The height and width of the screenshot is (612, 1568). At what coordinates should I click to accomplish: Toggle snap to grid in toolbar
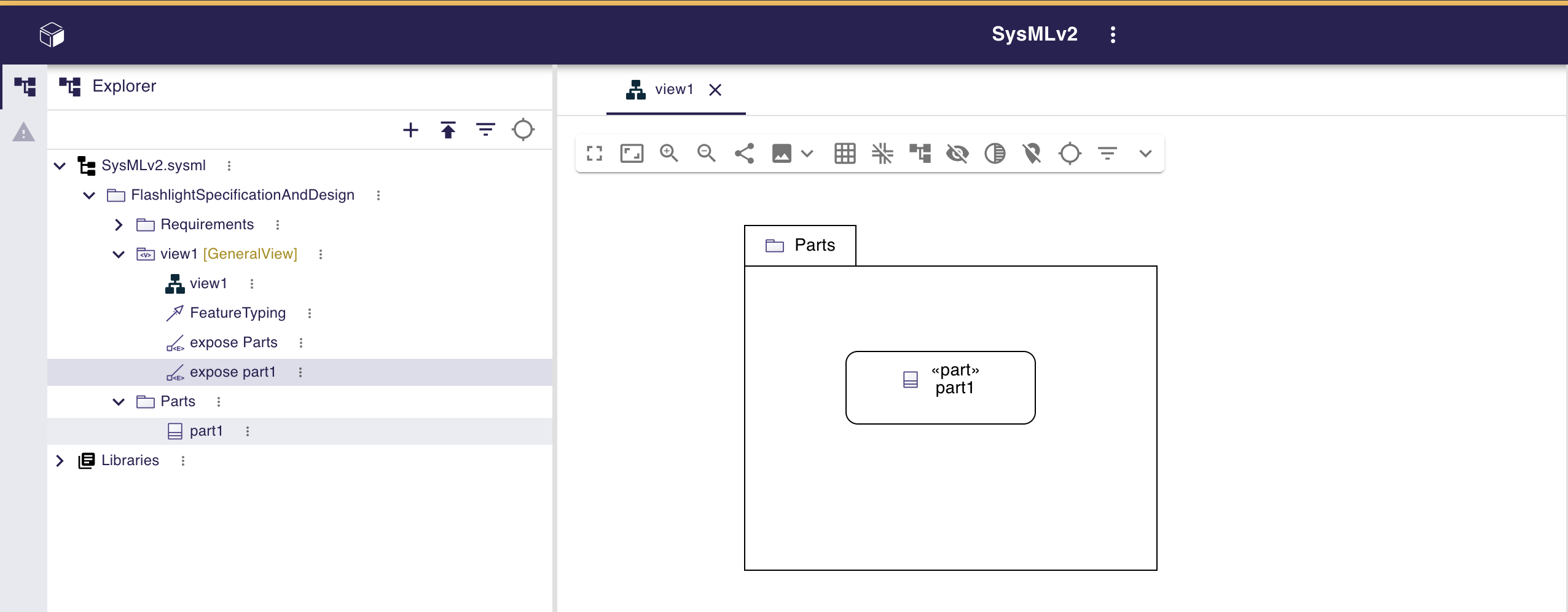tap(882, 153)
